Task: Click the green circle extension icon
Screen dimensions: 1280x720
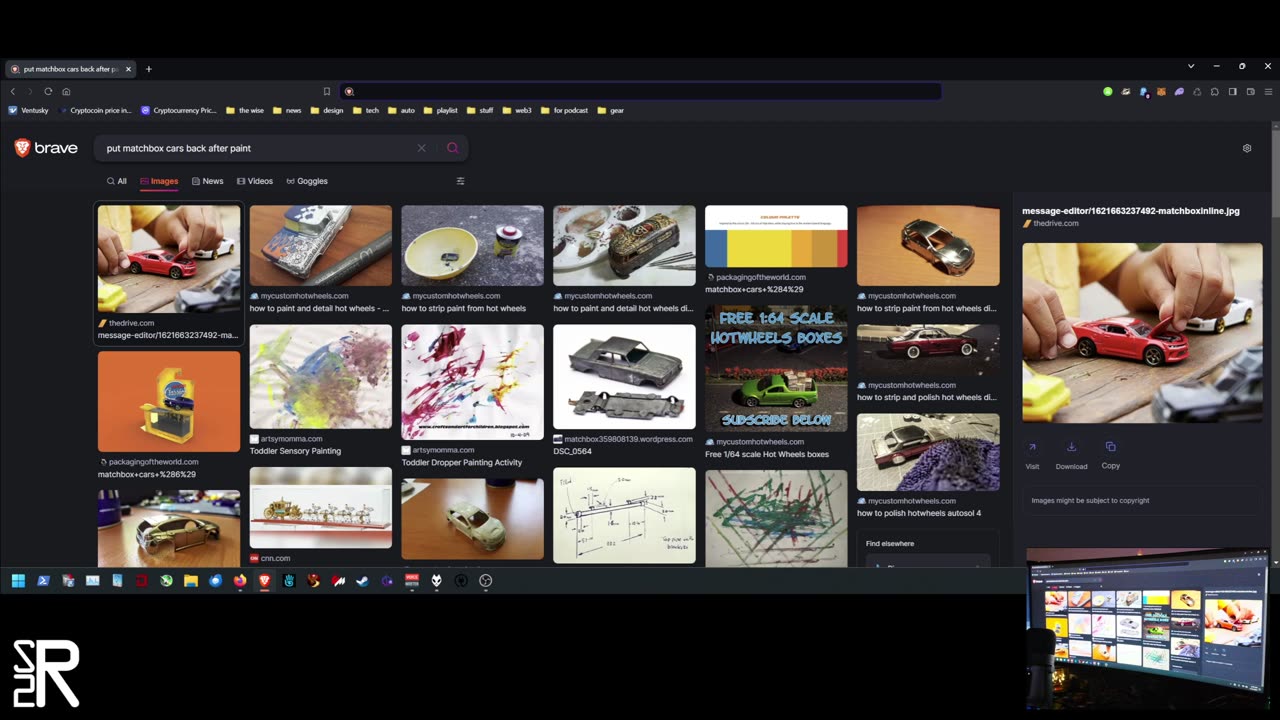Action: pyautogui.click(x=1108, y=91)
